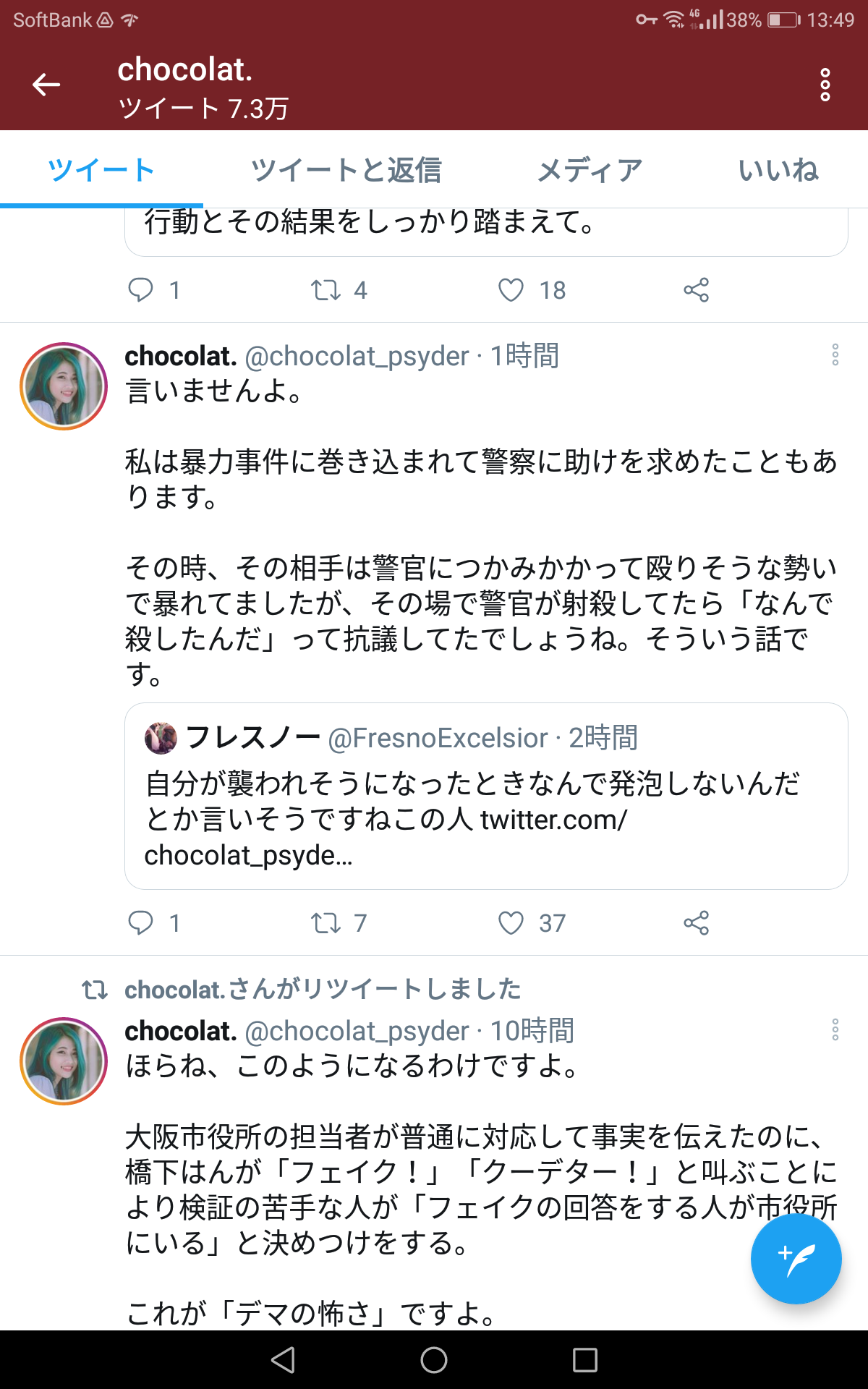The image size is (868, 1389).
Task: Retweet the tweet with 7 retweets
Action: [x=325, y=923]
